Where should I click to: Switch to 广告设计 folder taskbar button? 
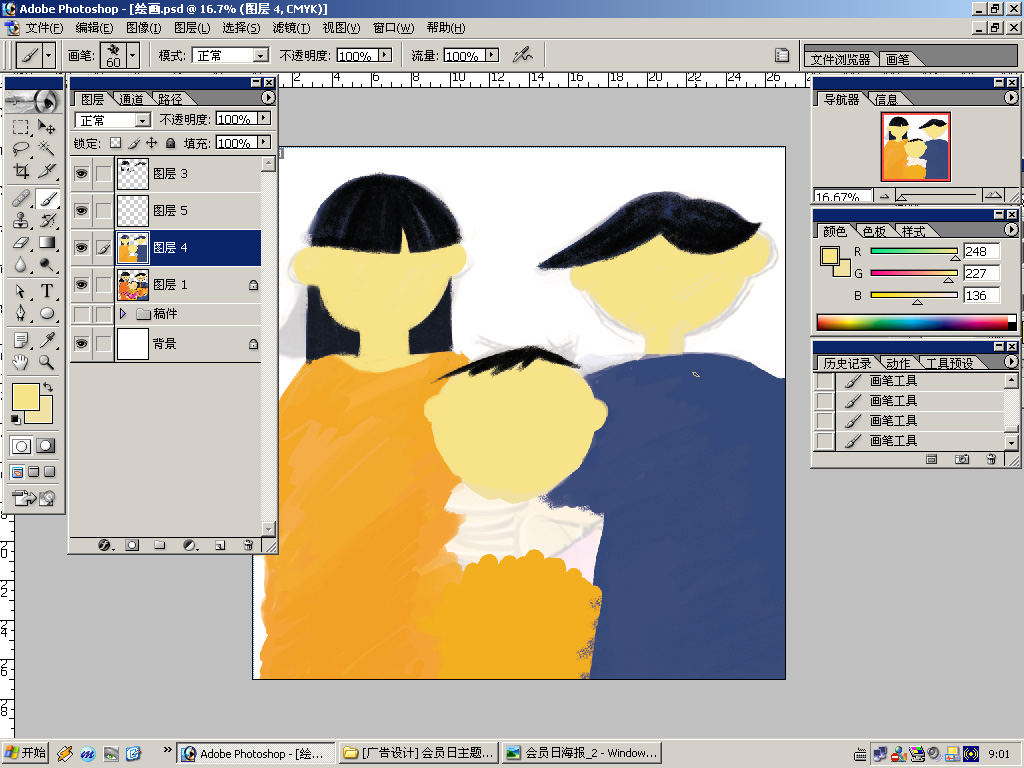click(419, 753)
